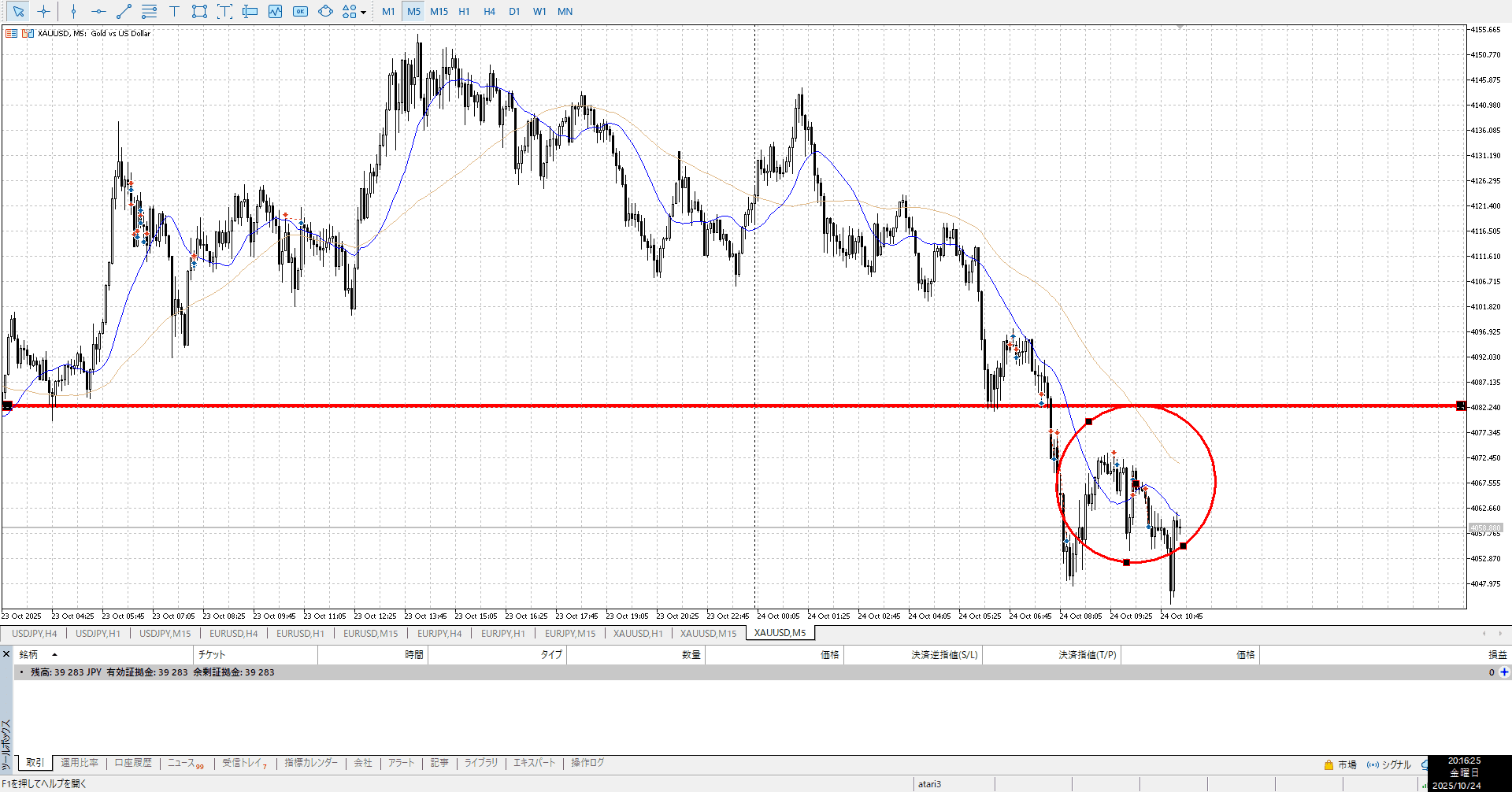Sort by the 銘柄 column header arrow

pyautogui.click(x=54, y=655)
